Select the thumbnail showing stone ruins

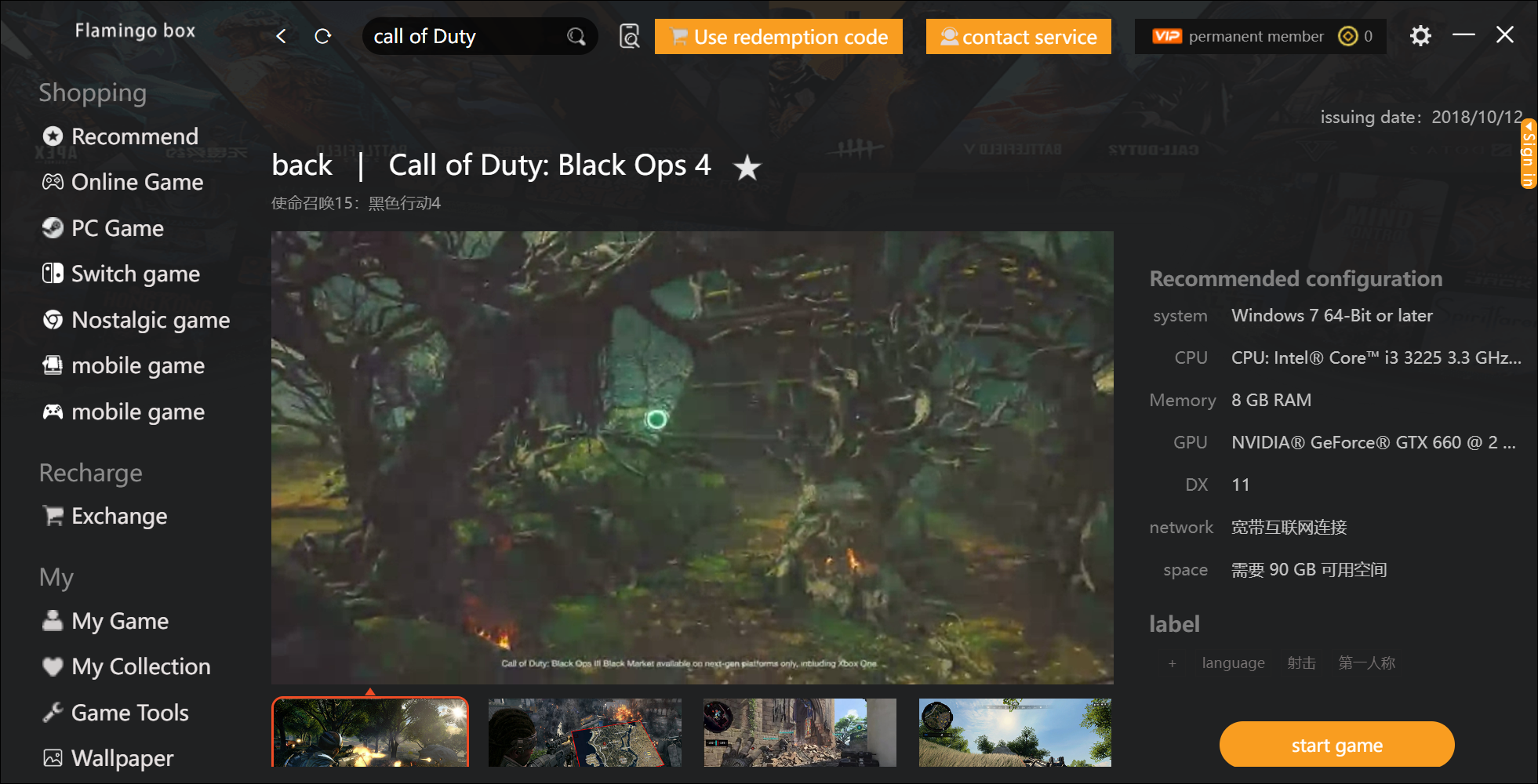pyautogui.click(x=800, y=732)
